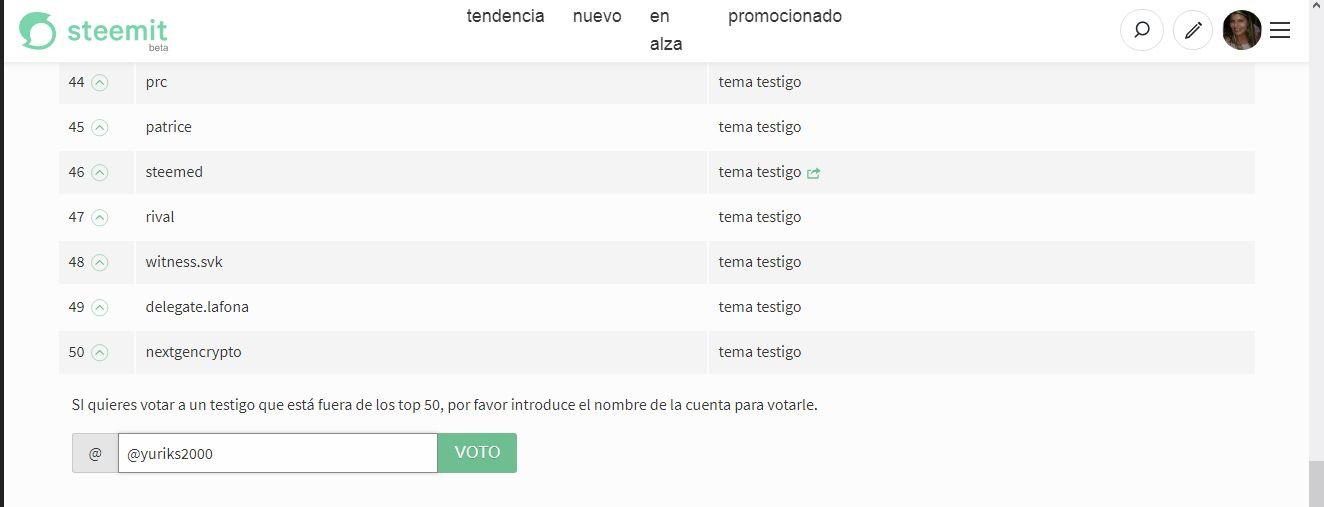This screenshot has height=507, width=1324.
Task: Click the Steemit logo icon
Action: [x=38, y=31]
